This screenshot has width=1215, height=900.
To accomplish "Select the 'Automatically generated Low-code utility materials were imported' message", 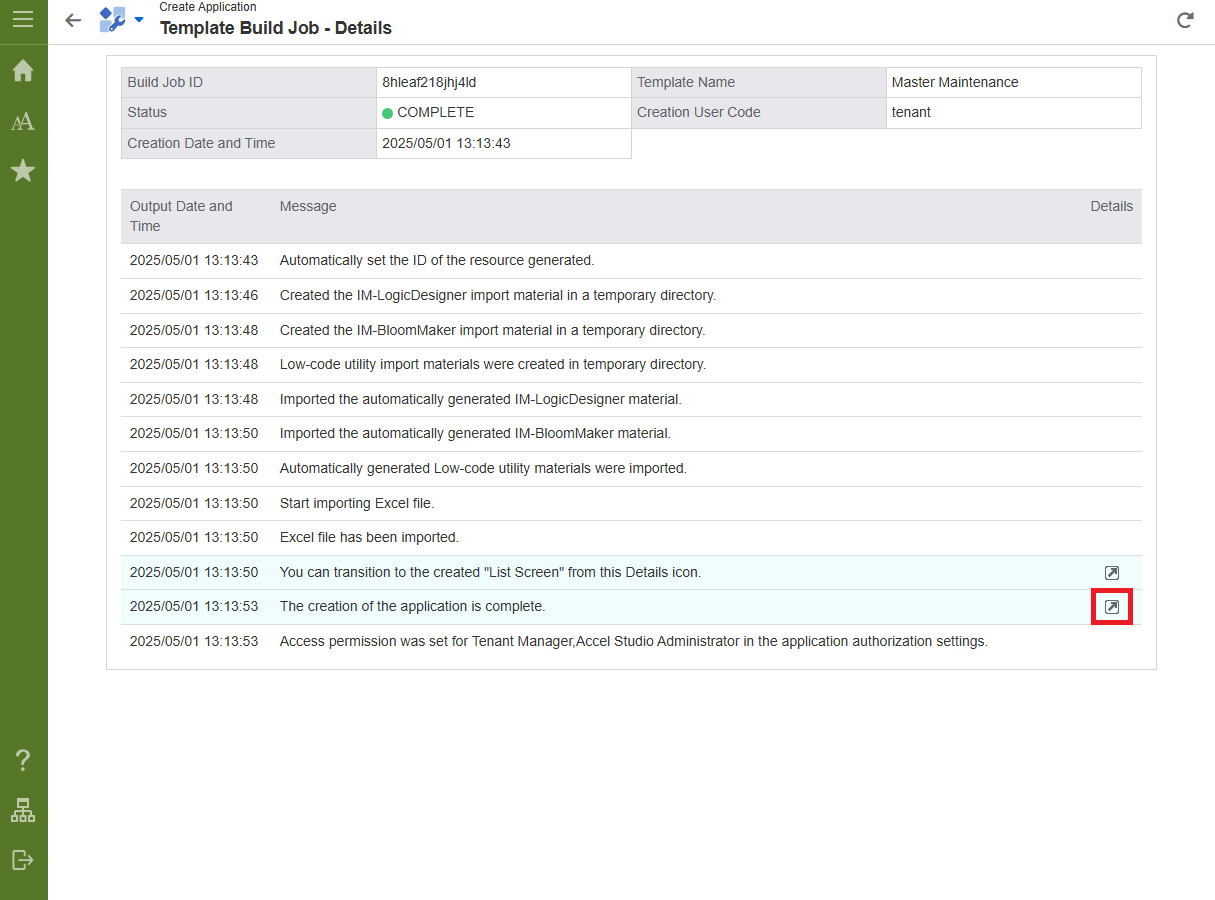I will pyautogui.click(x=483, y=468).
